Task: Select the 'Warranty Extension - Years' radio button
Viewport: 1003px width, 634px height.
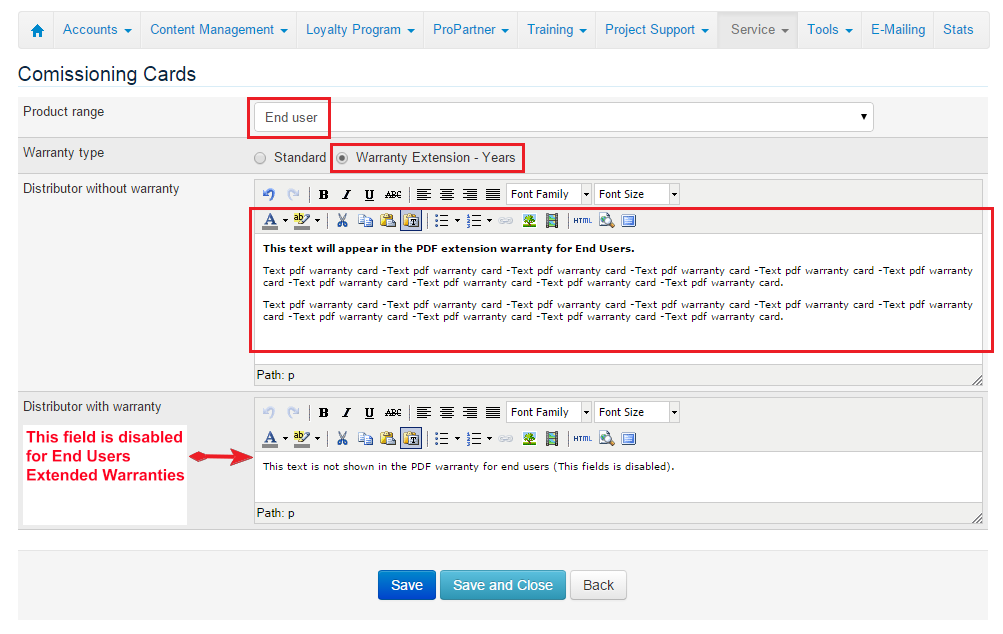Action: tap(342, 158)
